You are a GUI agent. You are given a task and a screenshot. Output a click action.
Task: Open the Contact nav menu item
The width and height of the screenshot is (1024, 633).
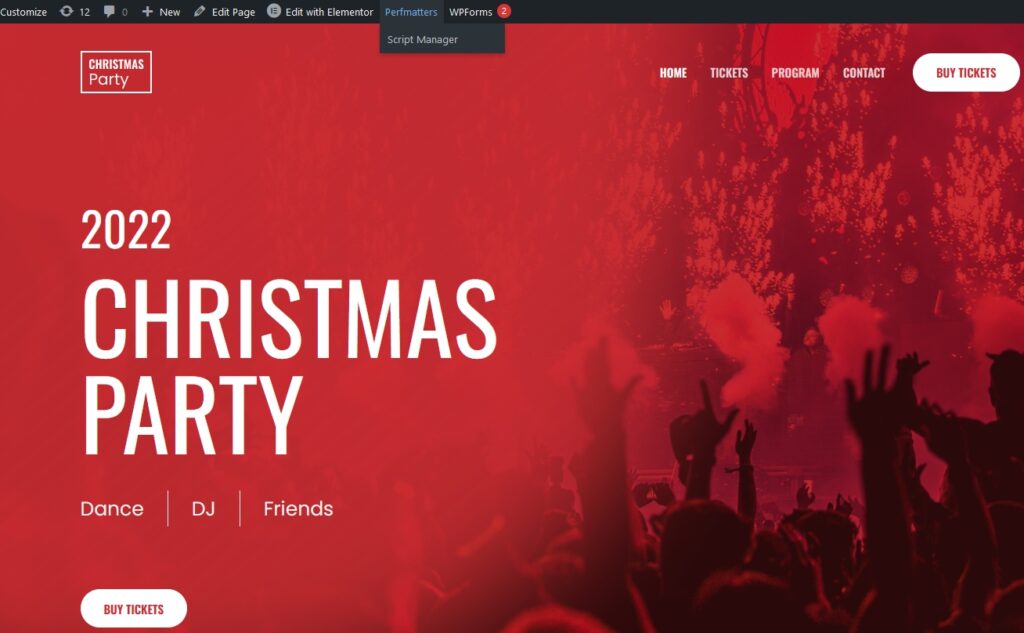point(864,73)
